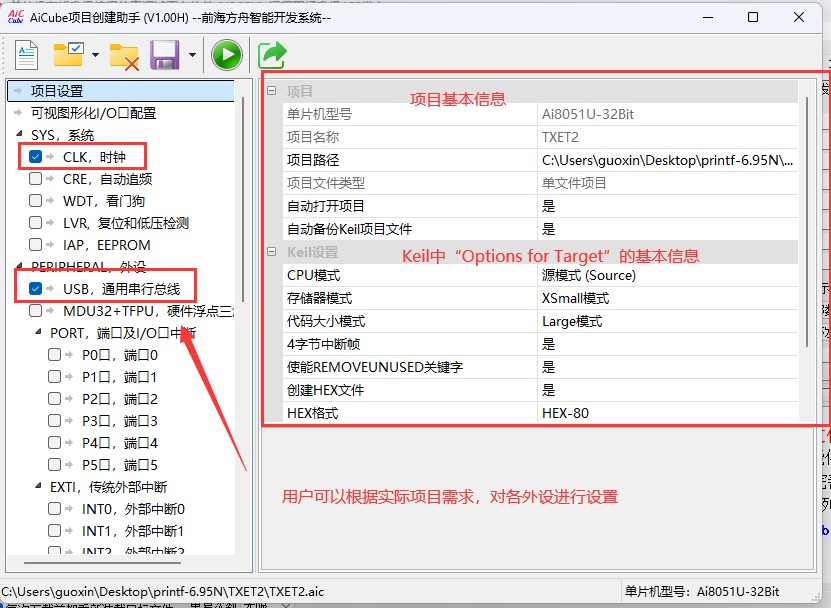Enable the P4口，端口4 checkbox
The width and height of the screenshot is (831, 608).
coord(55,443)
